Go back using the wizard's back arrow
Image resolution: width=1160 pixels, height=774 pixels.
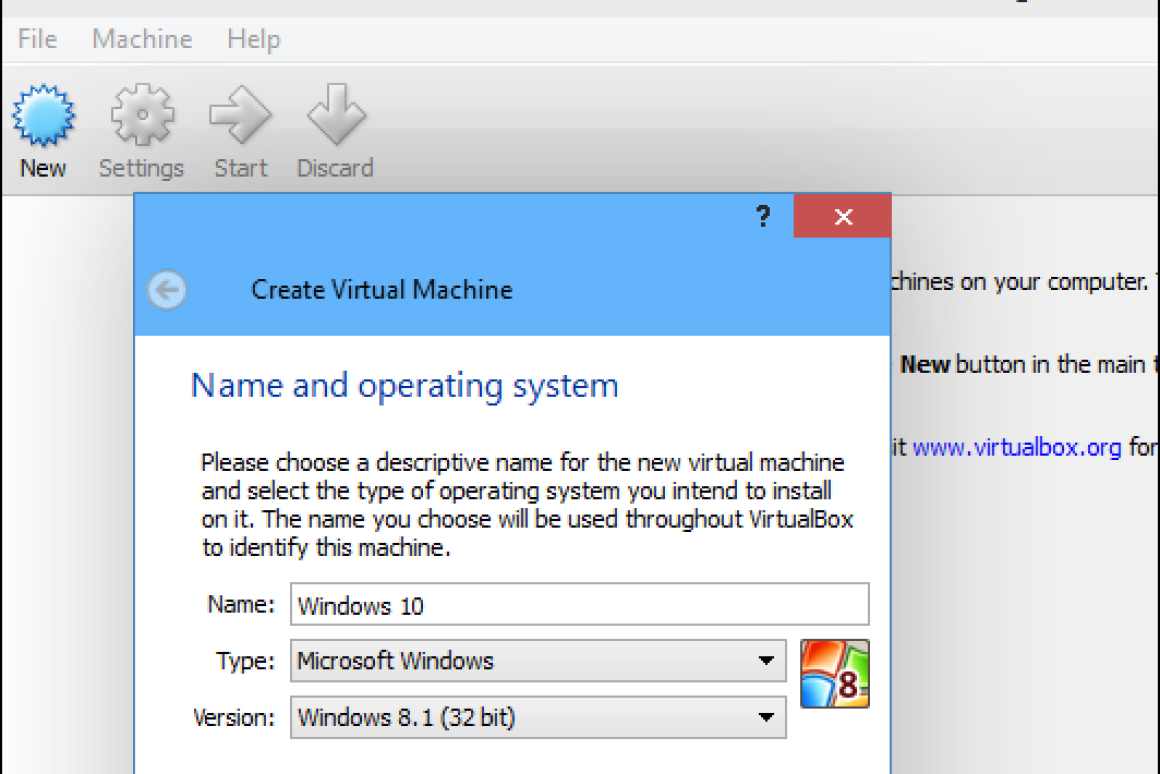[x=167, y=290]
